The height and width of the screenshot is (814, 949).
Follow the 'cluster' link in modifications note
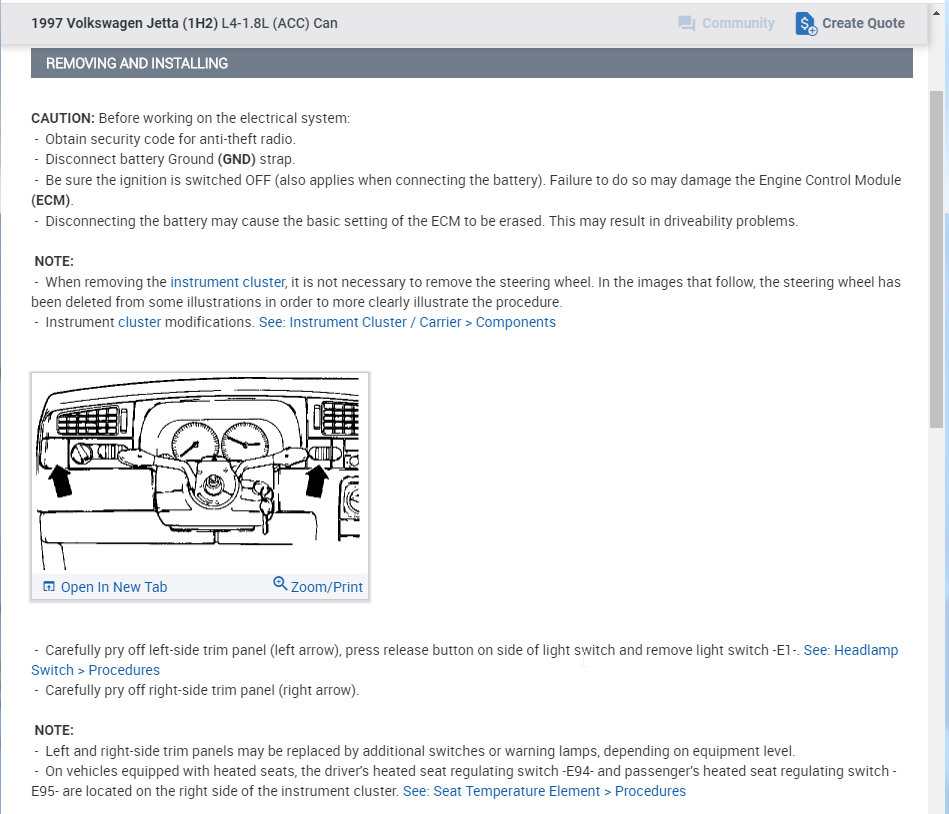140,322
